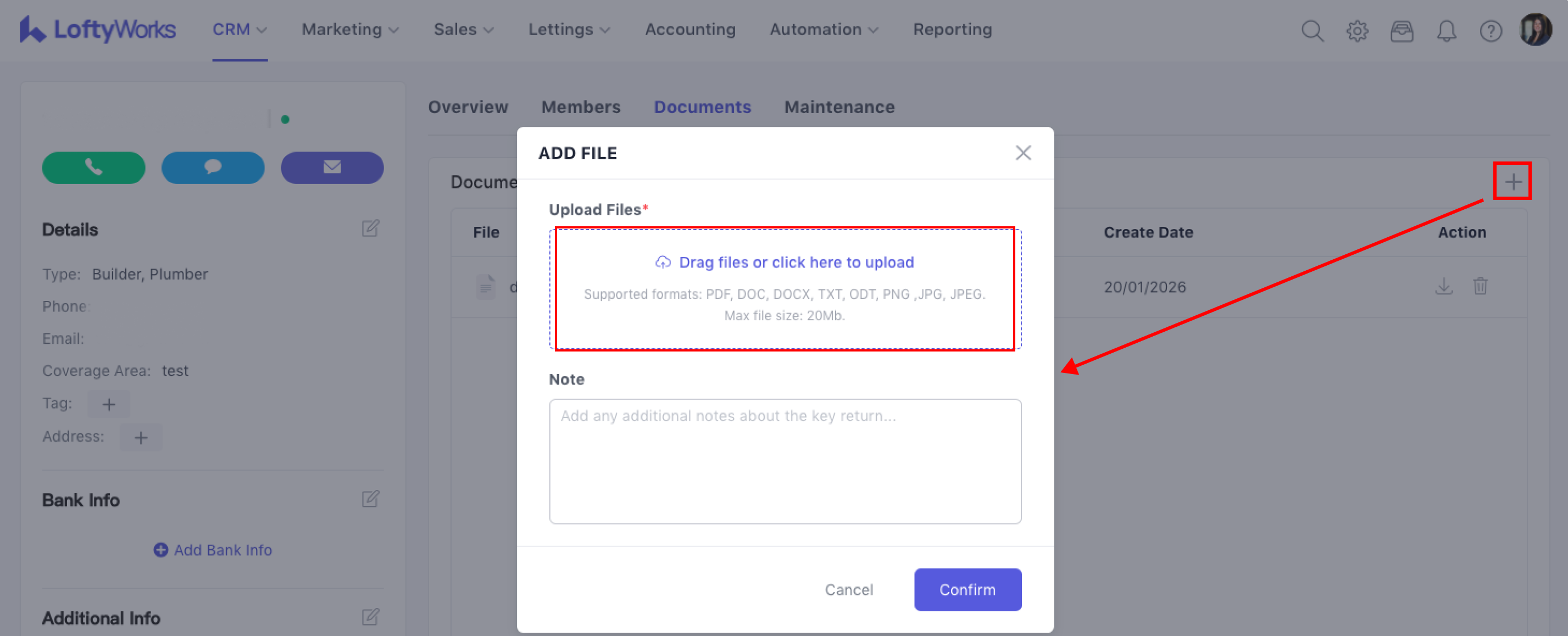Switch to the Maintenance tab
The image size is (1568, 636).
click(839, 107)
